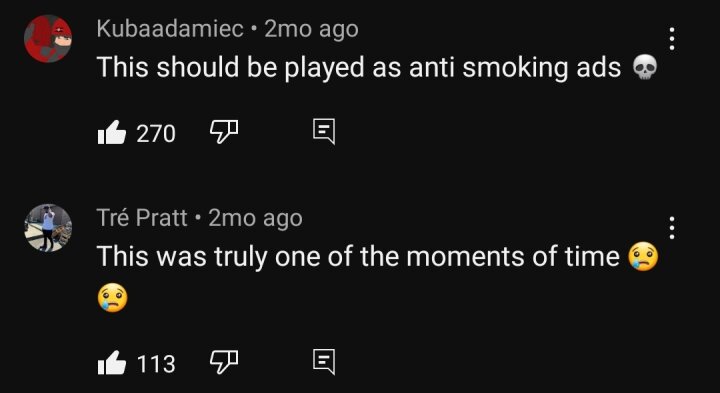Click the 270 like count
The width and height of the screenshot is (720, 393).
(156, 134)
